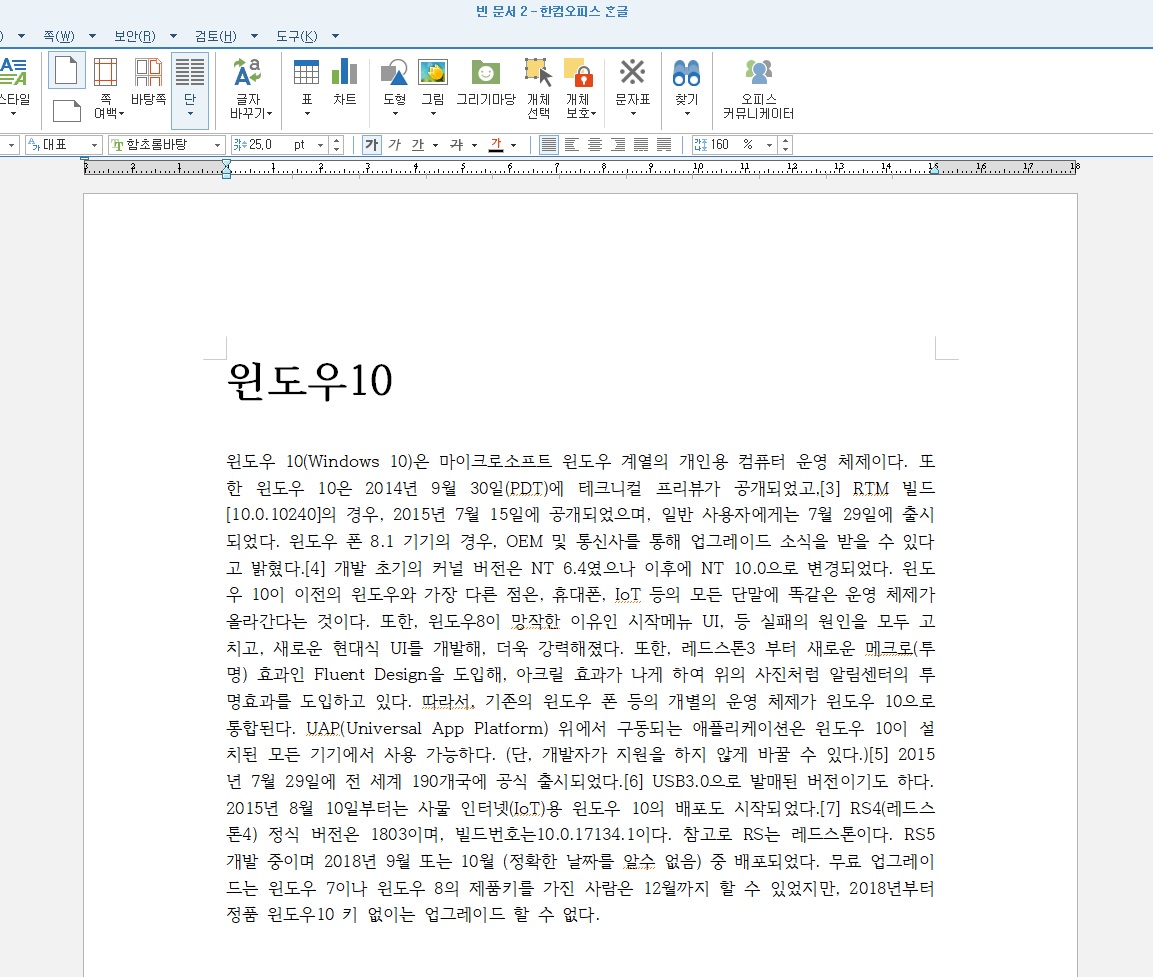The width and height of the screenshot is (1153, 977).
Task: Open the 쪽(W) menu
Action: [59, 36]
